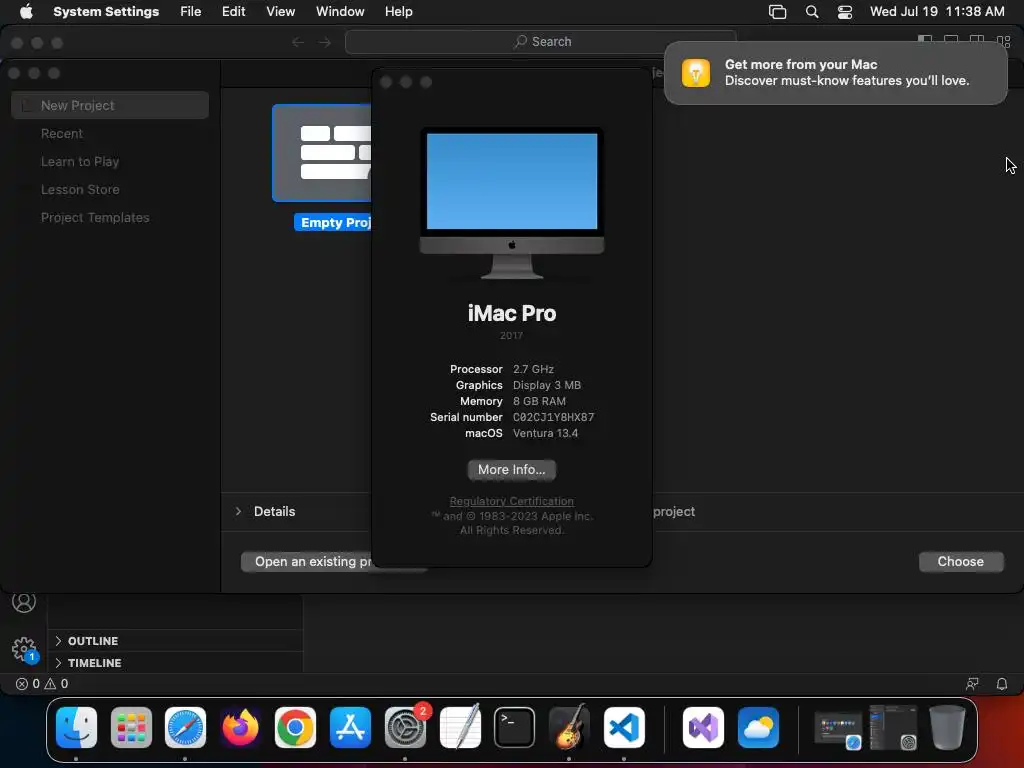Open TextEdit from the Dock
This screenshot has width=1024, height=768.
click(460, 728)
